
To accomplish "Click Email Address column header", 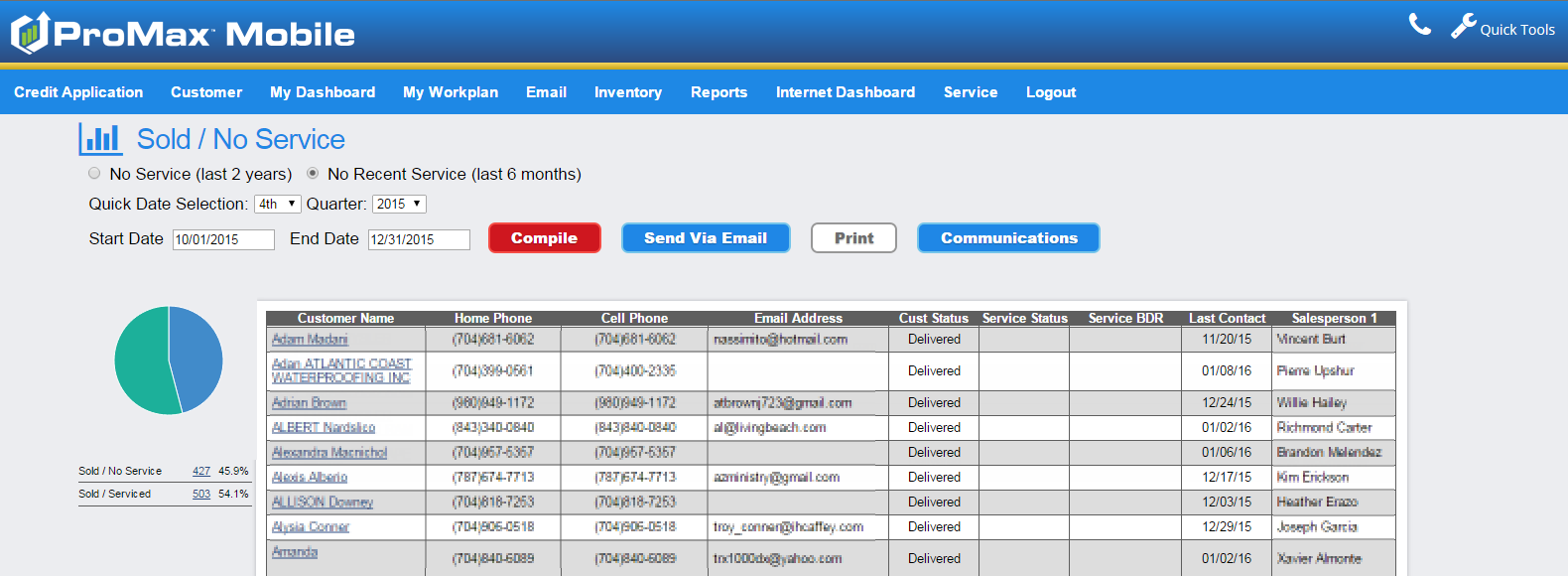I will point(798,319).
